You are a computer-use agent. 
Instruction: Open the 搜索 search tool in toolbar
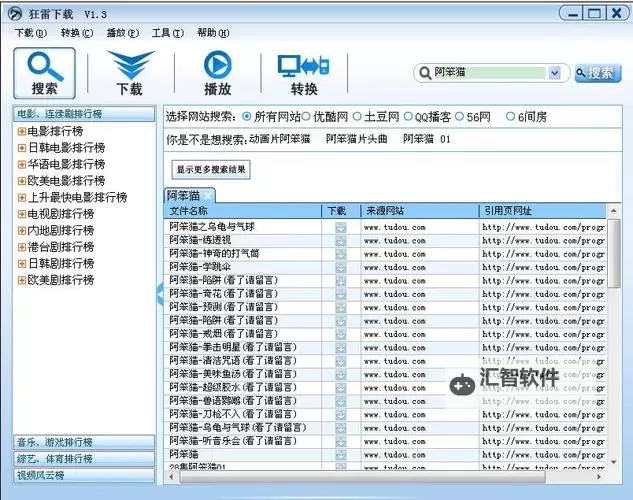(44, 73)
